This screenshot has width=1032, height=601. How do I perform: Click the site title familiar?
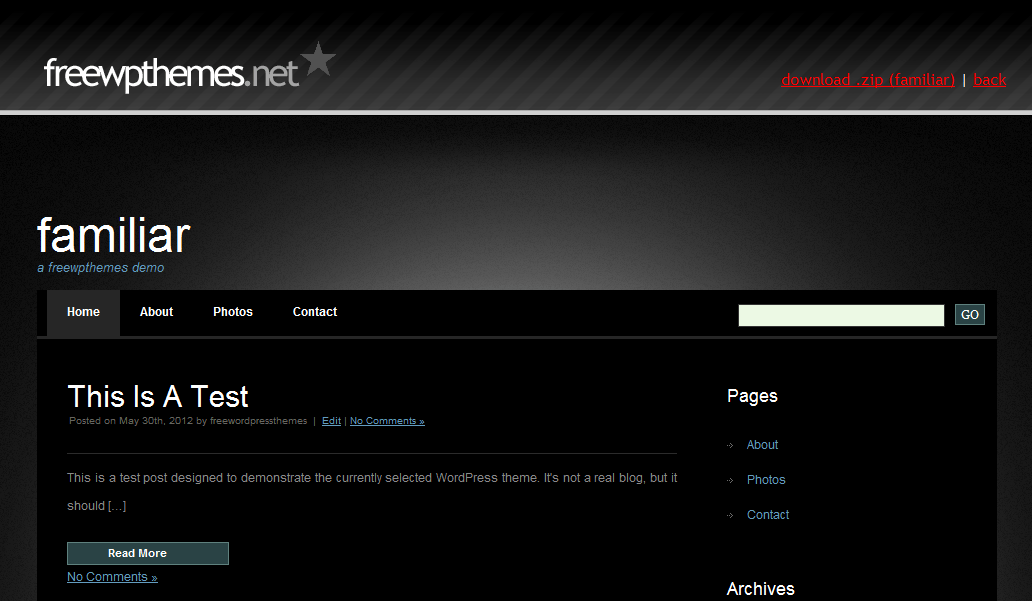click(113, 237)
